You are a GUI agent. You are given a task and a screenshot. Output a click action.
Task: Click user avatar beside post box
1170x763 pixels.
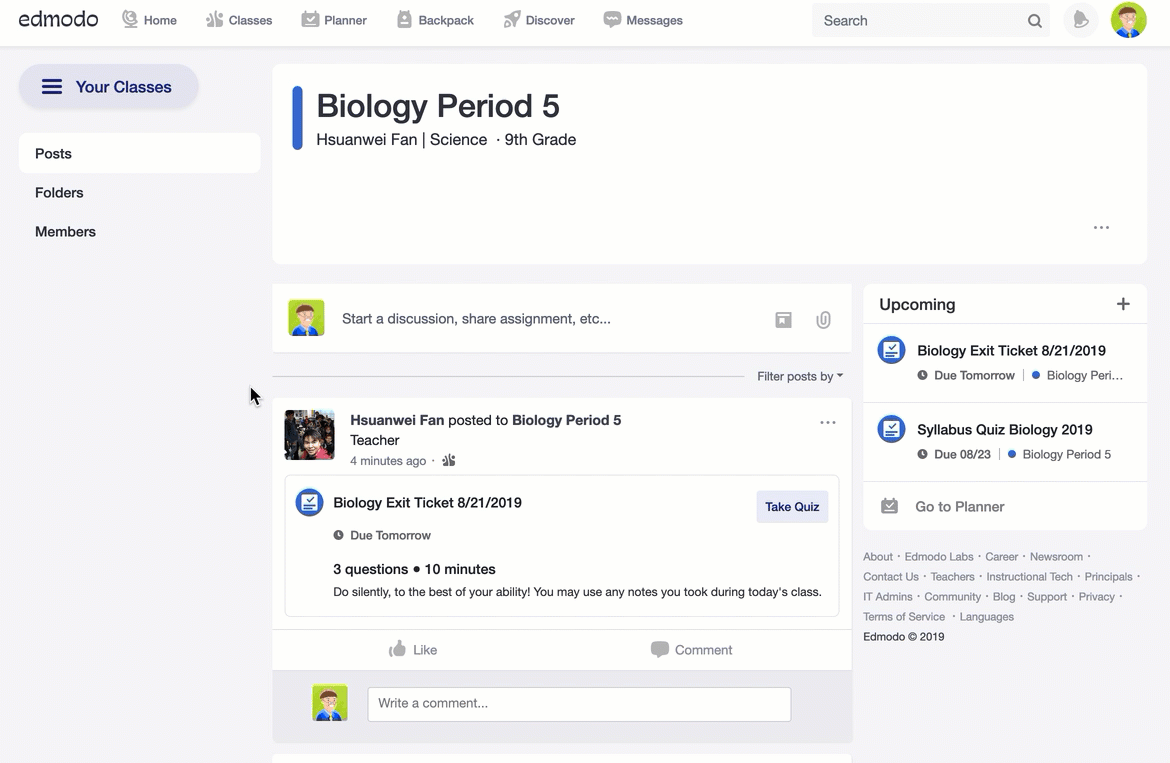pyautogui.click(x=307, y=318)
